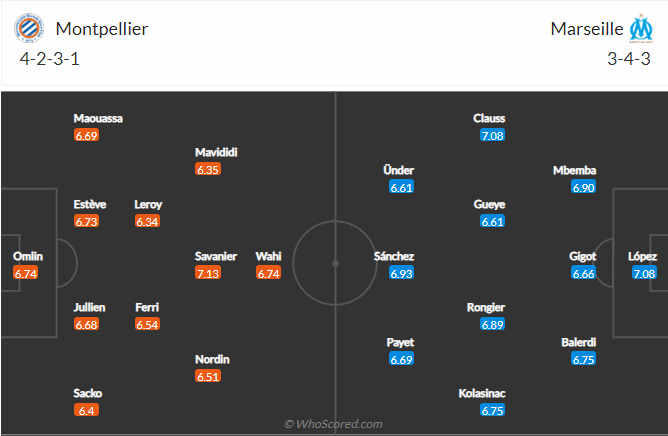668x436 pixels.
Task: Click the Montpellier club crest icon
Action: click(x=29, y=29)
